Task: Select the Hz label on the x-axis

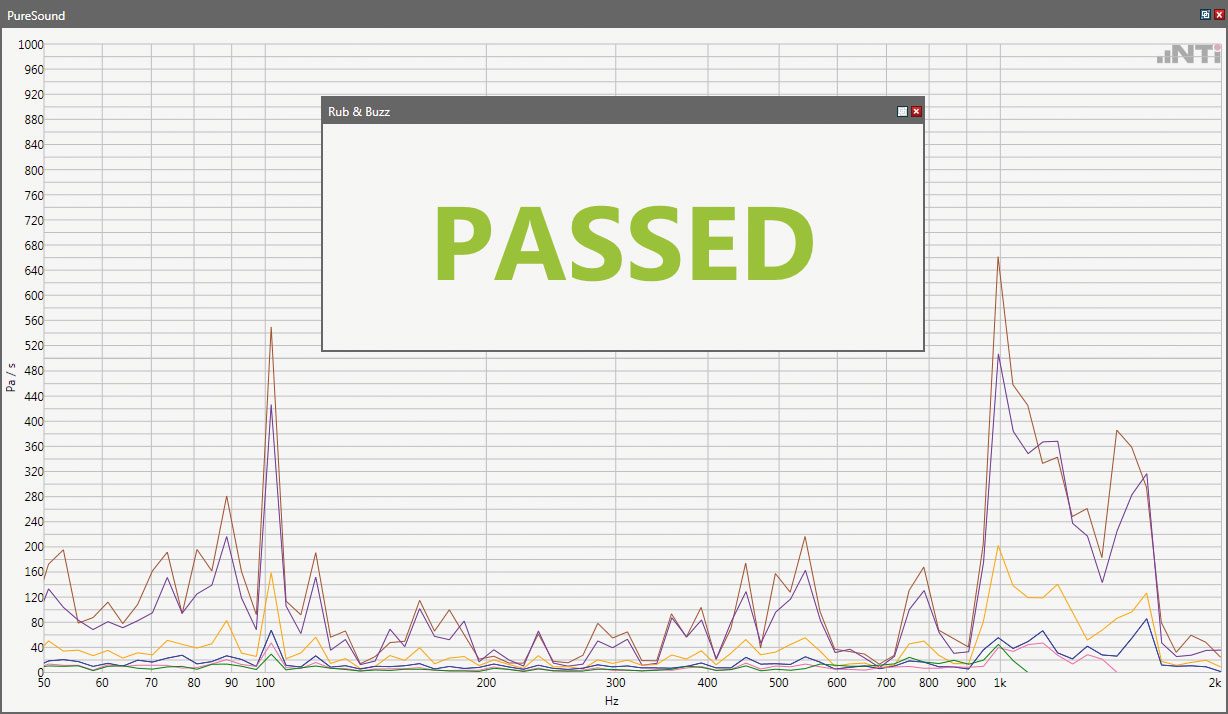Action: click(612, 701)
